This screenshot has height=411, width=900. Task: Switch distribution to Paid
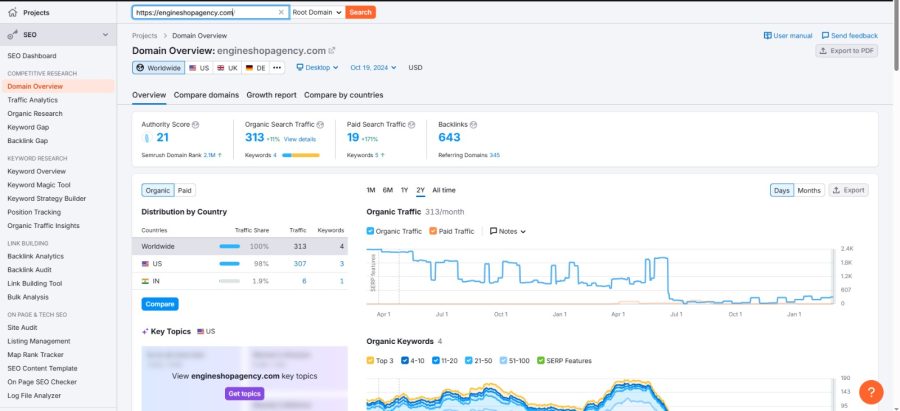pos(184,191)
